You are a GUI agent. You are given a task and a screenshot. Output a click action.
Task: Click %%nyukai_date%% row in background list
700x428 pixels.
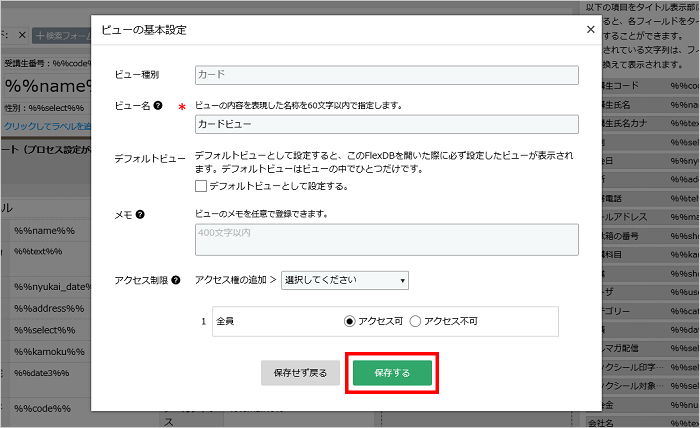point(52,287)
